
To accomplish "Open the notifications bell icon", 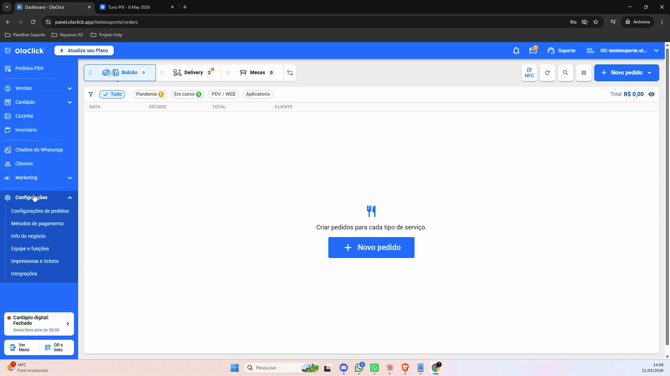I will tap(516, 50).
